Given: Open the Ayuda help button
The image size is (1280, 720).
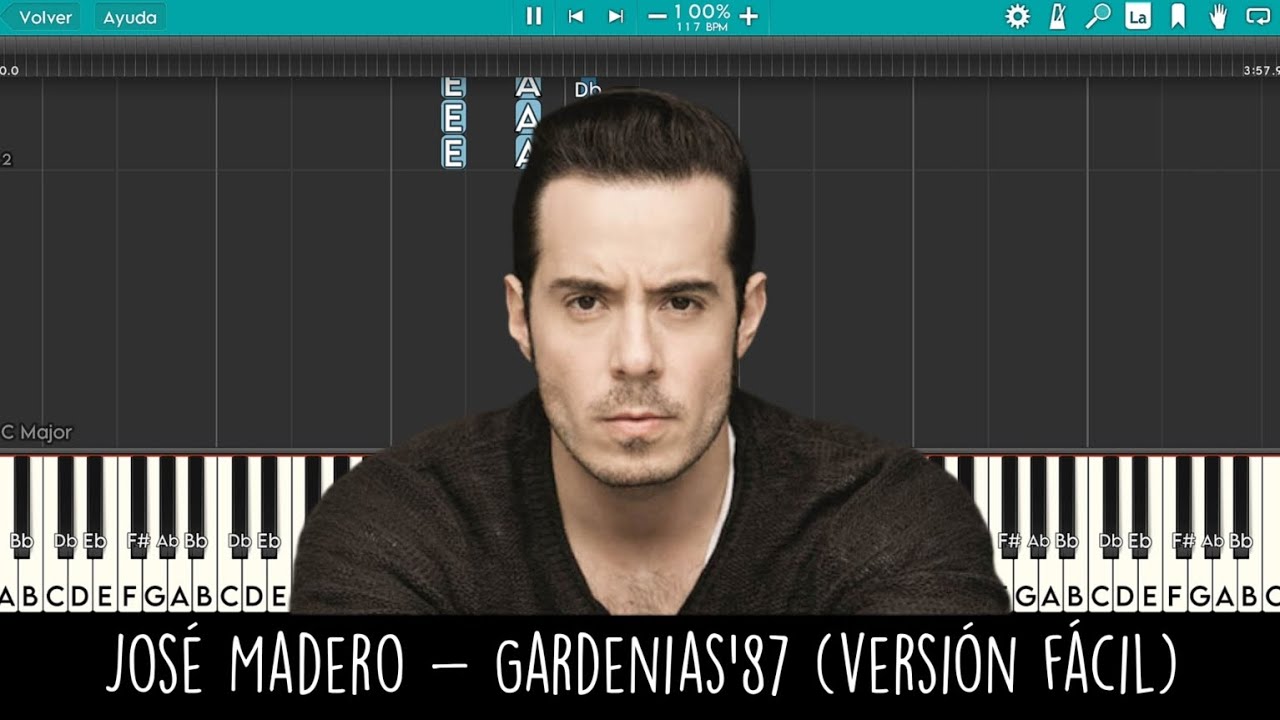Looking at the screenshot, I should (x=130, y=17).
